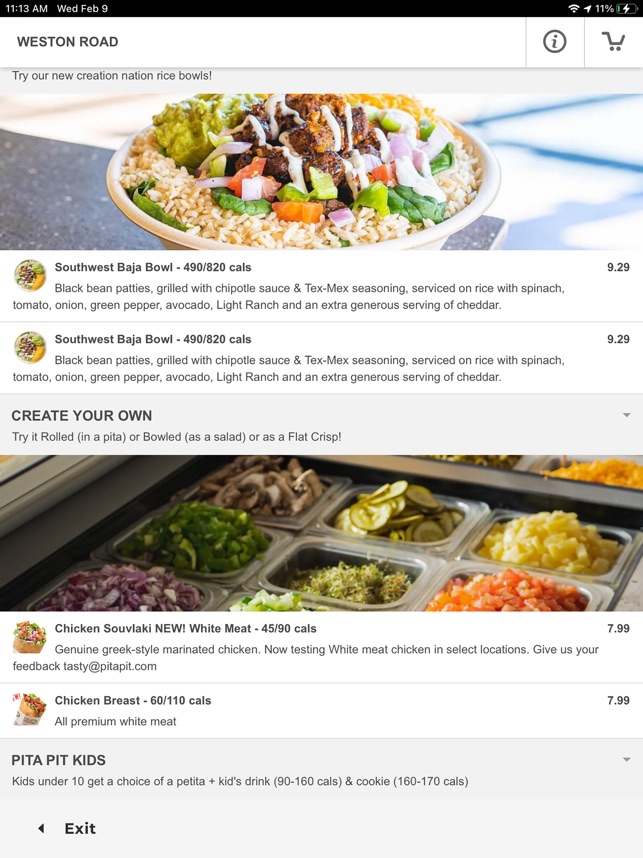Select the first Southwest Baja Bowl 9.29 price
This screenshot has width=643, height=858.
coord(618,267)
